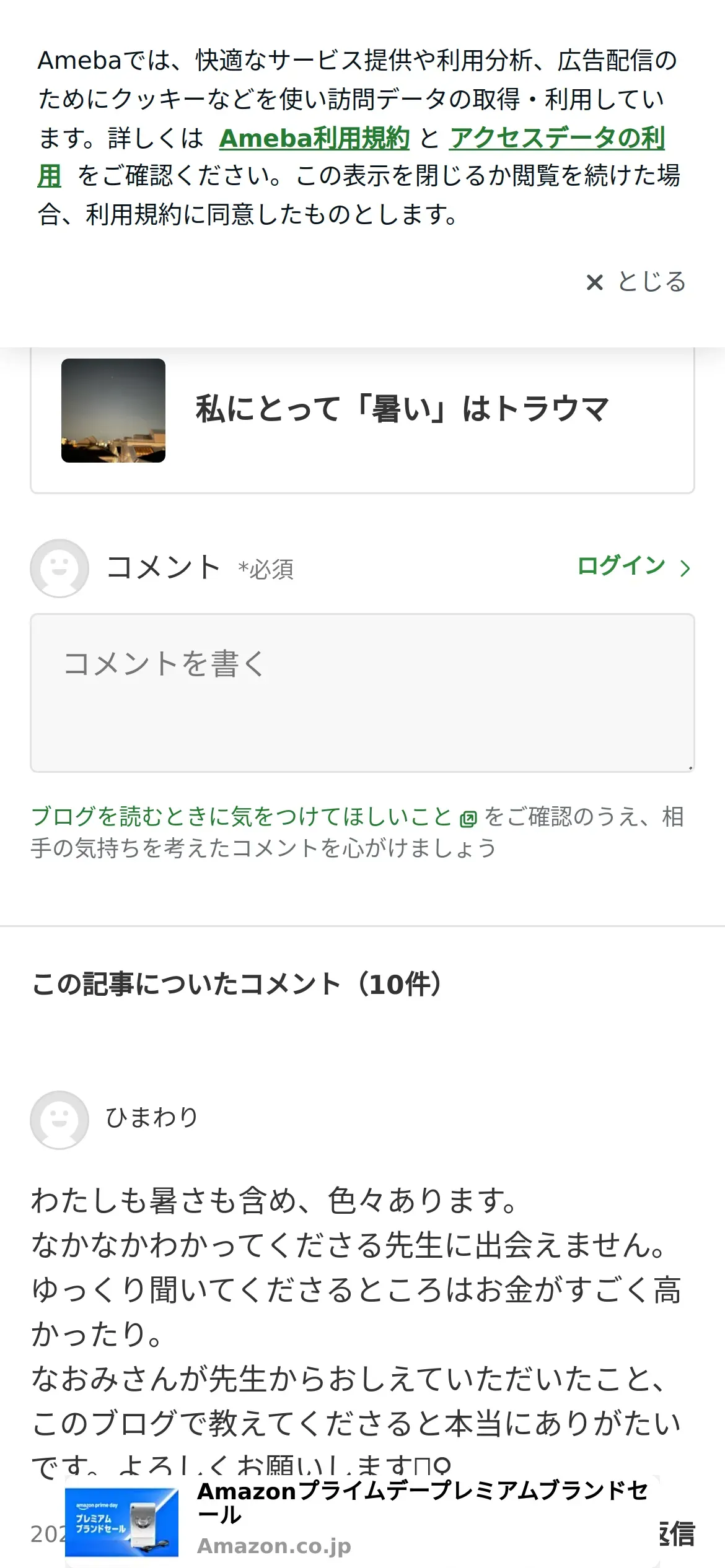This screenshot has width=725, height=1568.
Task: Click the chevron arrow next to ログイン
Action: [685, 568]
